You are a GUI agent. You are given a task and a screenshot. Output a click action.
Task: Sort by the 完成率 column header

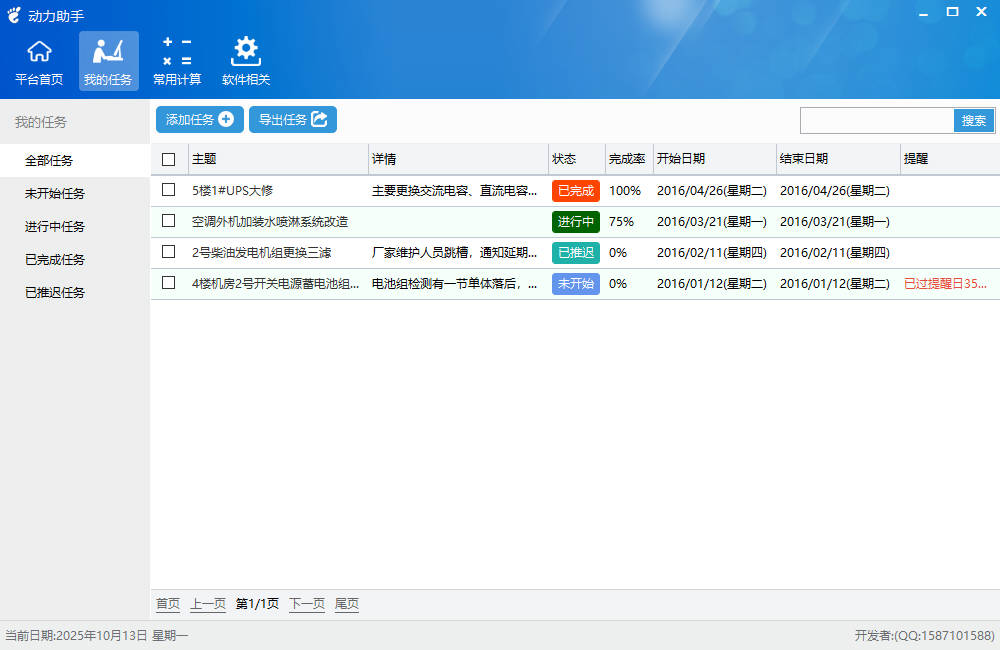point(627,159)
